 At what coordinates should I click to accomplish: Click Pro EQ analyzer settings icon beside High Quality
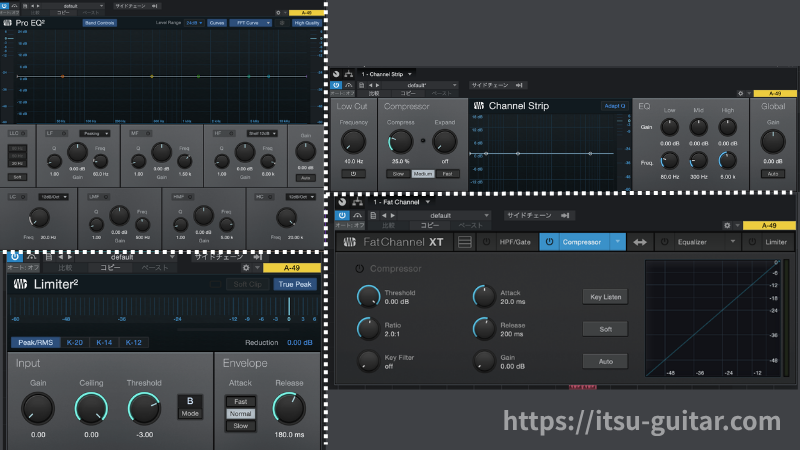(x=282, y=23)
